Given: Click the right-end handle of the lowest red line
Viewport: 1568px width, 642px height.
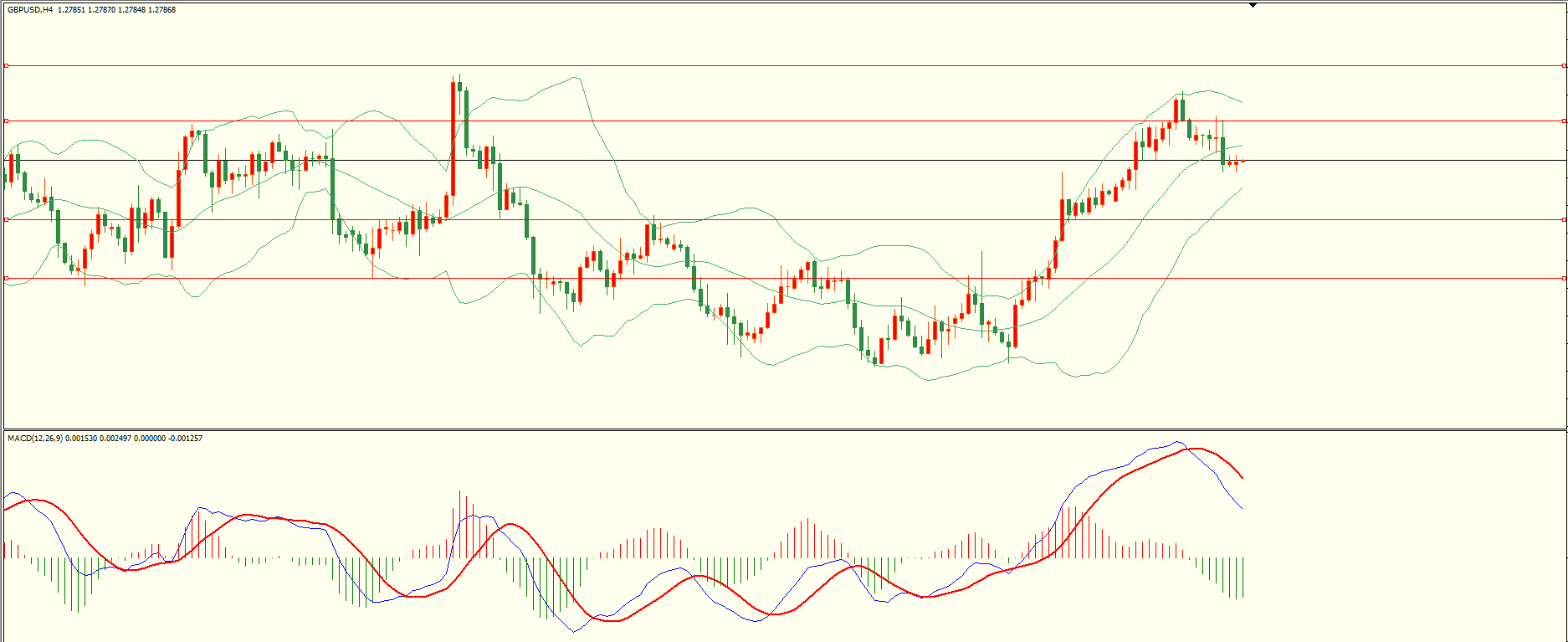Looking at the screenshot, I should pyautogui.click(x=1564, y=278).
